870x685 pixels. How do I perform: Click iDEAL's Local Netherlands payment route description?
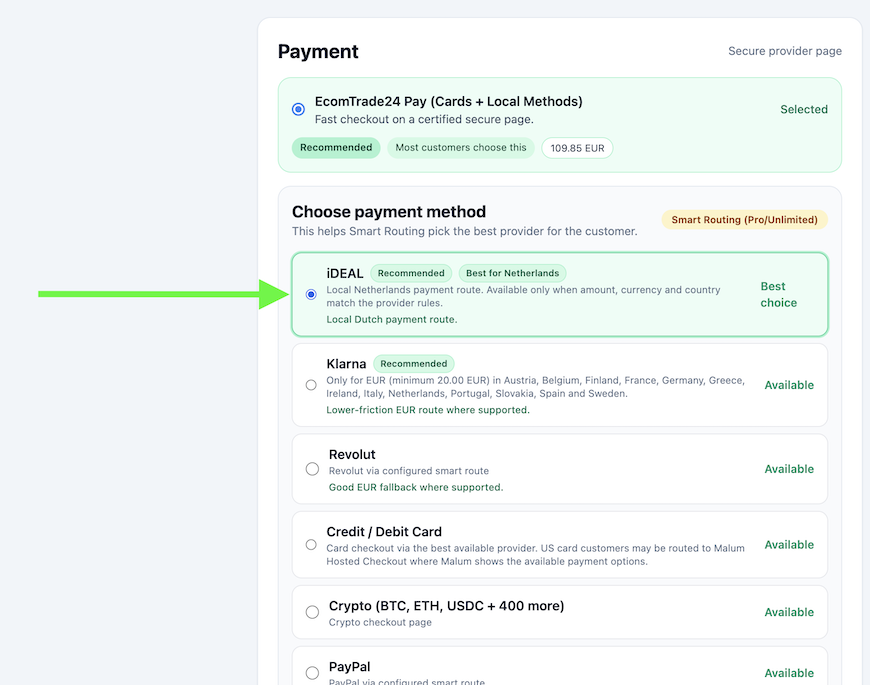coord(523,296)
